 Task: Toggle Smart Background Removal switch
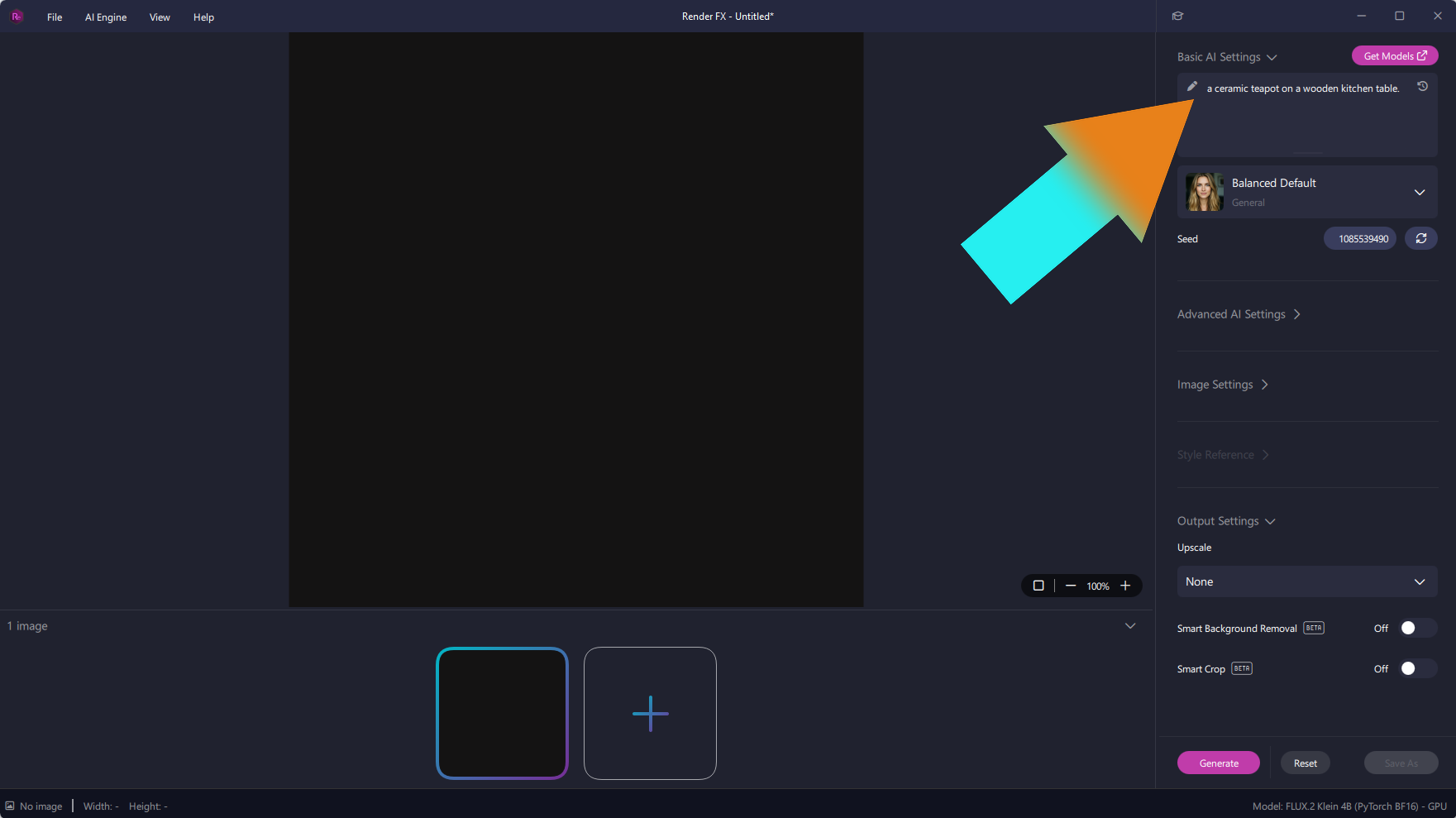tap(1417, 628)
